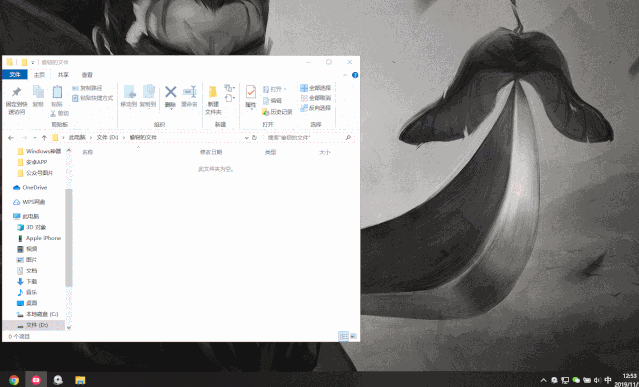Click the Properties checkmark icon
This screenshot has width=639, height=387.
[x=251, y=92]
